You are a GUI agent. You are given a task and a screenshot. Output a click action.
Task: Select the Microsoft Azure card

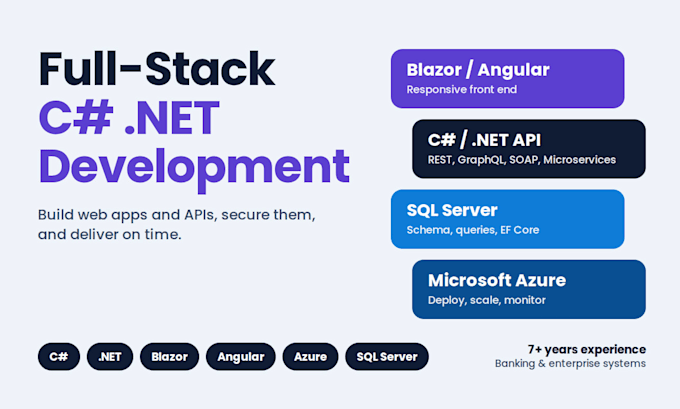coord(529,289)
